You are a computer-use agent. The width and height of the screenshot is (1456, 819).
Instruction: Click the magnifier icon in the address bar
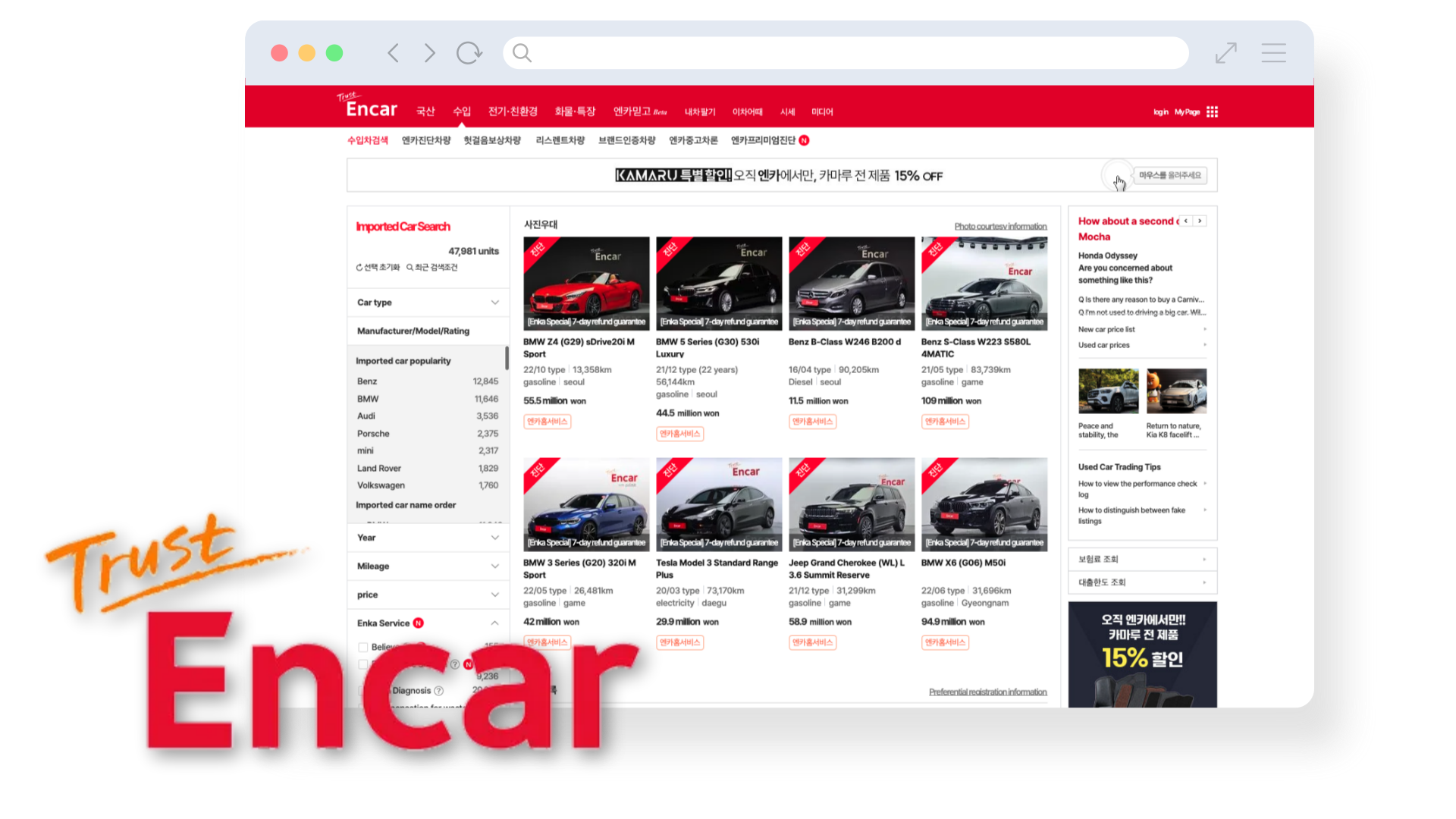tap(522, 52)
